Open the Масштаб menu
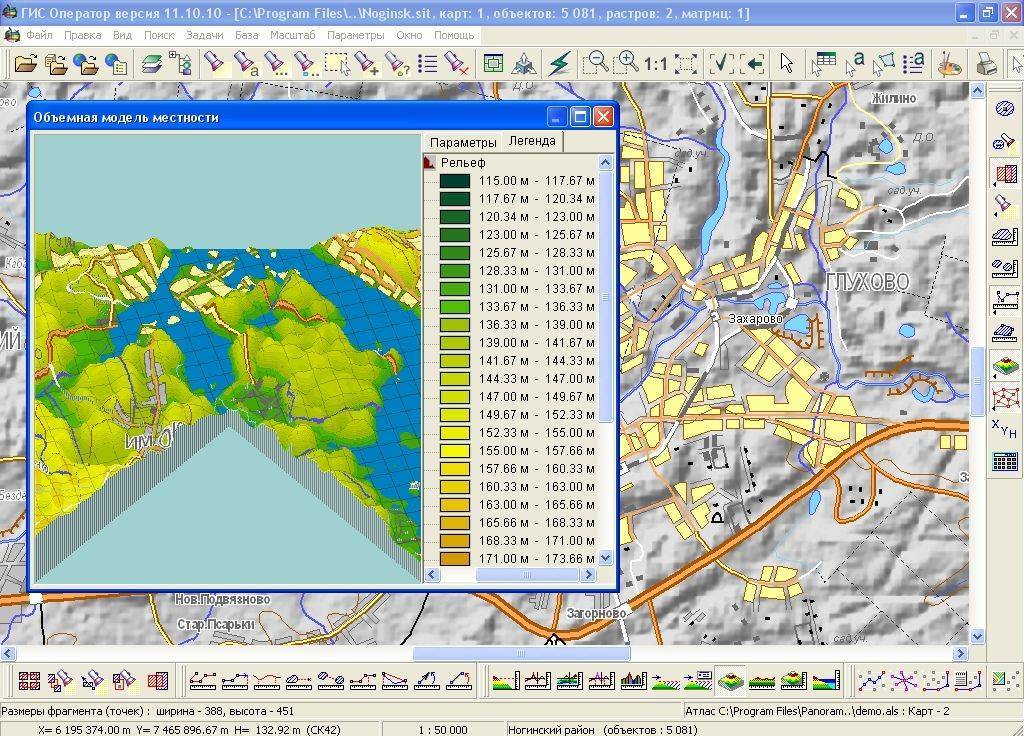Image resolution: width=1024 pixels, height=736 pixels. (x=293, y=35)
